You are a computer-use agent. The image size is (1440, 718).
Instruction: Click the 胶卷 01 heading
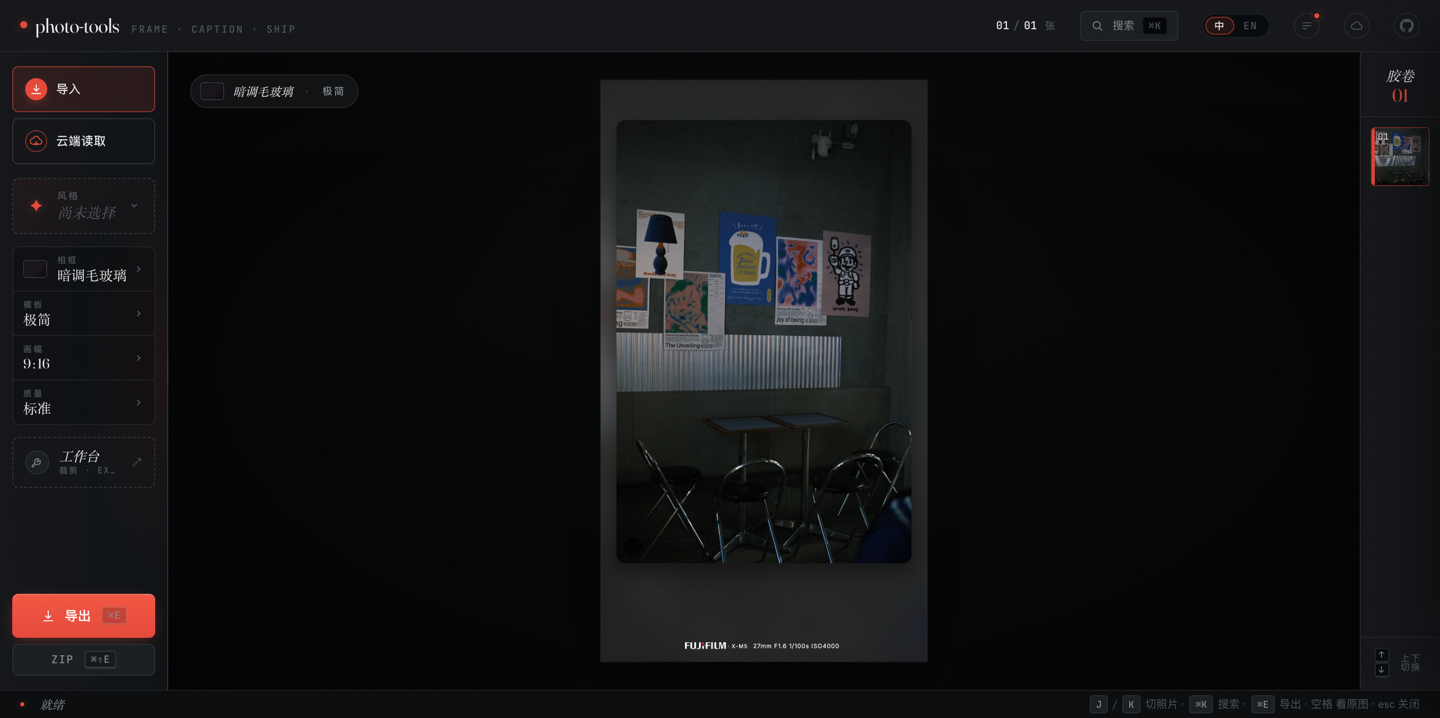(1400, 86)
